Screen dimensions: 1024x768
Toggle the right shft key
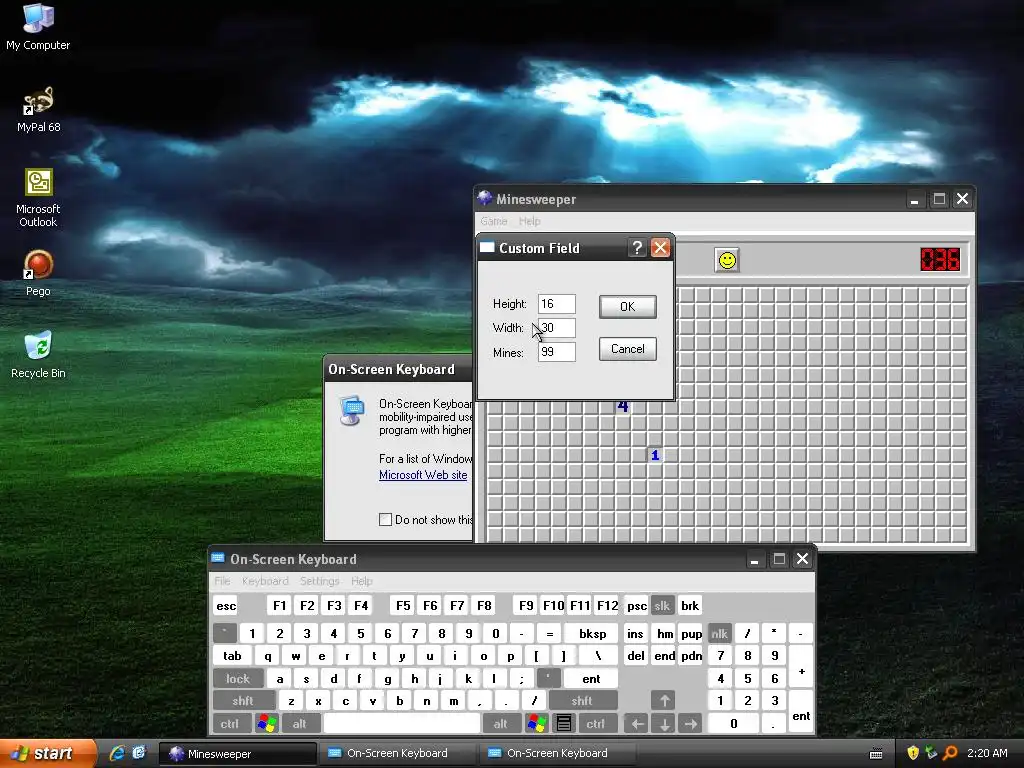(582, 701)
